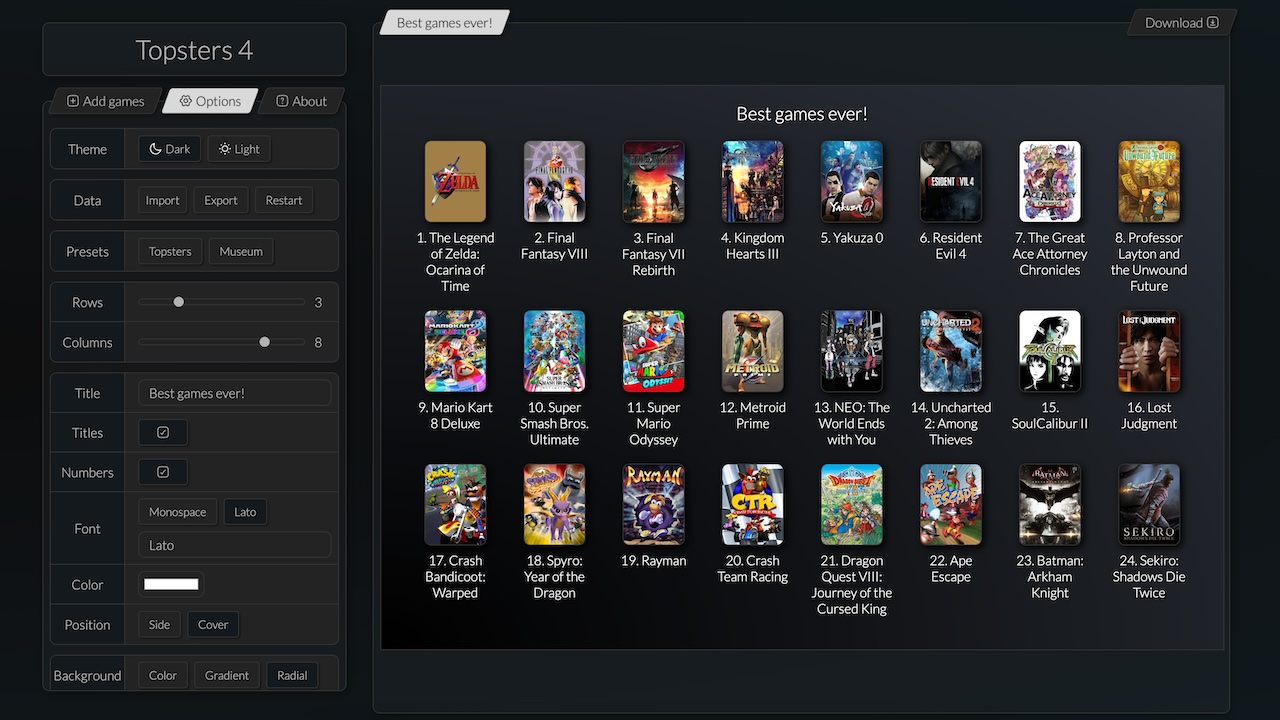
Task: Apply the Topsters preset
Action: 170,251
